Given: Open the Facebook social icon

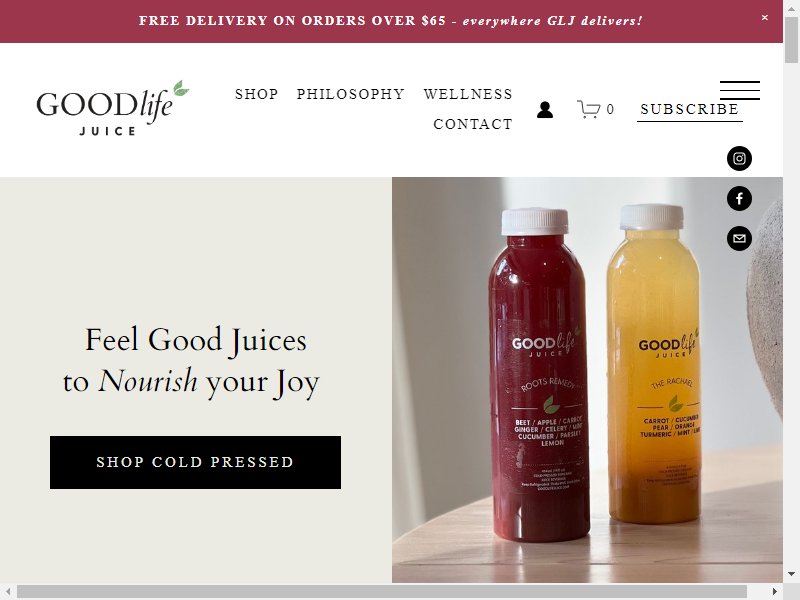Looking at the screenshot, I should tap(739, 198).
